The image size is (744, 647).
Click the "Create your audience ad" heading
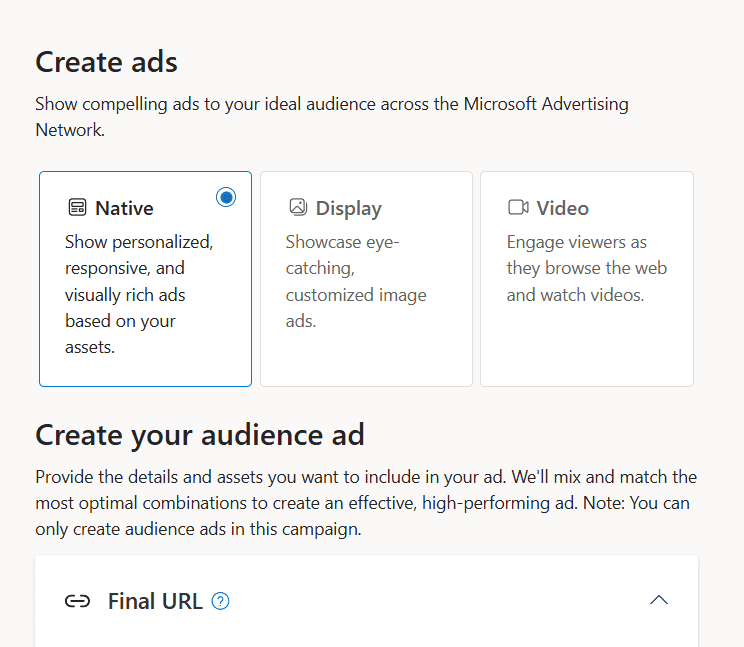(x=200, y=435)
